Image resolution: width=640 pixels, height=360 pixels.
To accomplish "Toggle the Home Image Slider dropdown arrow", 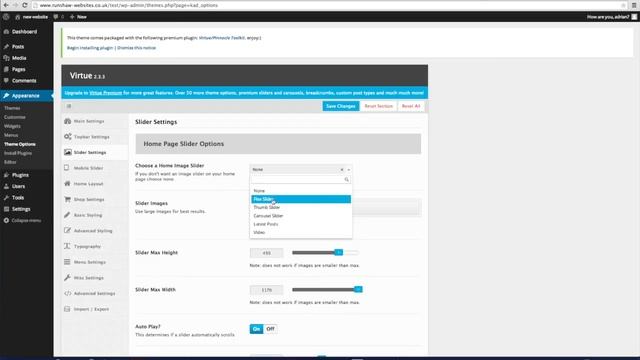I will point(349,169).
